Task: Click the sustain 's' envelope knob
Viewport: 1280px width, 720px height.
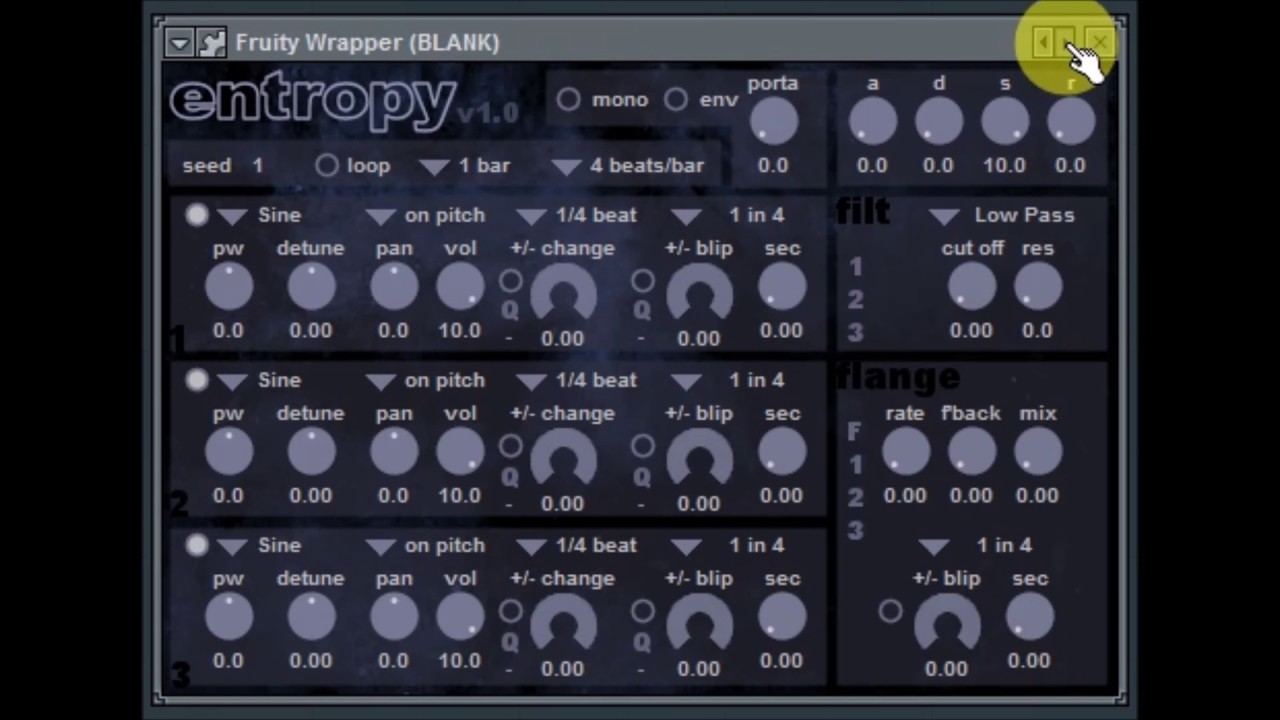Action: (1004, 123)
